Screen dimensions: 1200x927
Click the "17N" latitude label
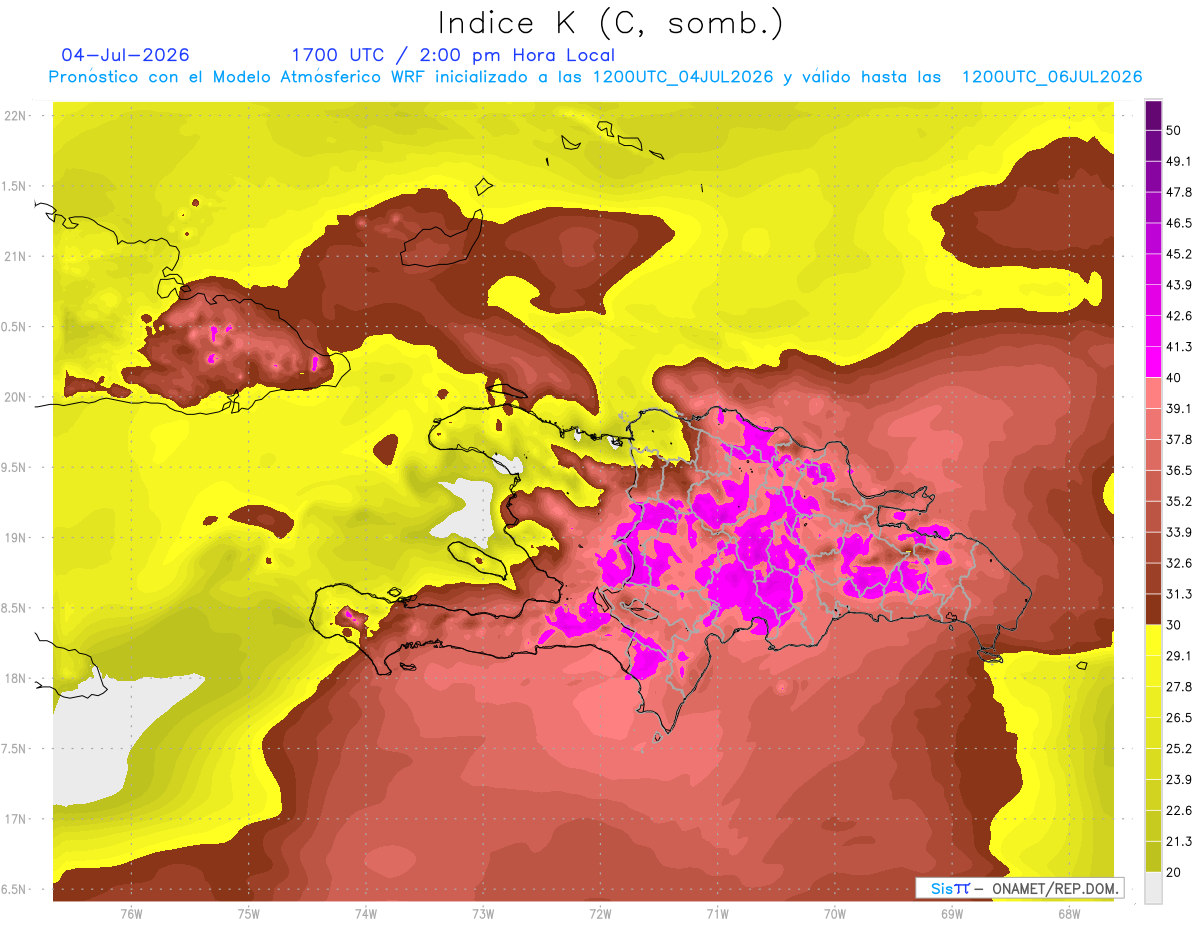17,819
